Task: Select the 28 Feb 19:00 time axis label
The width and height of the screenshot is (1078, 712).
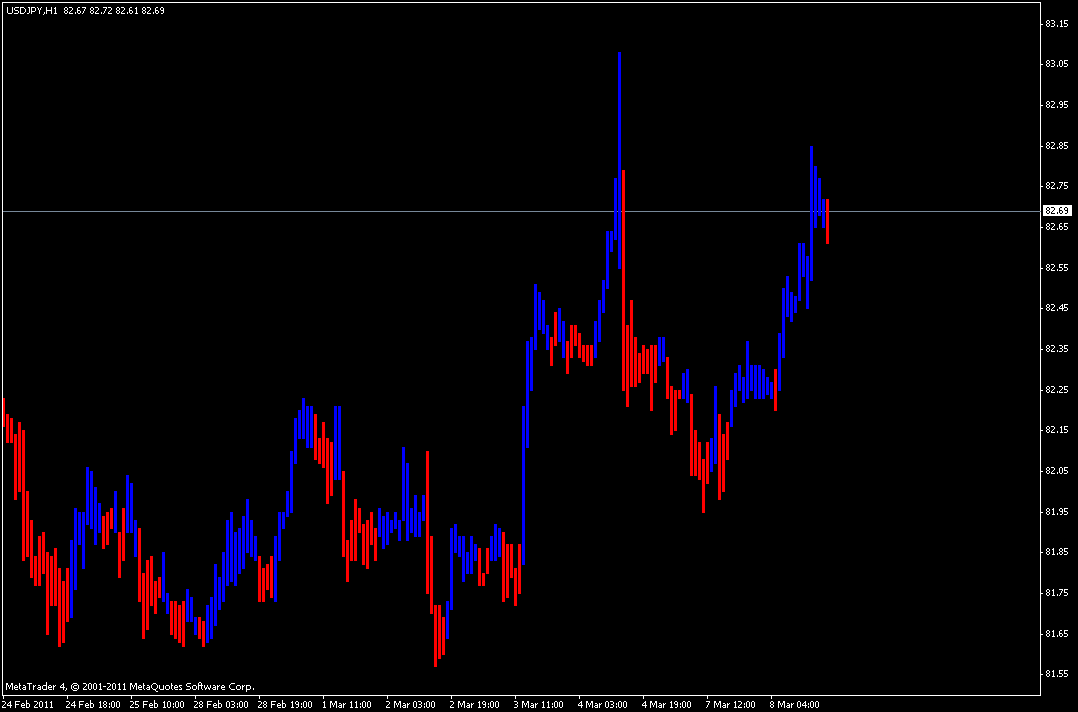Action: (285, 704)
